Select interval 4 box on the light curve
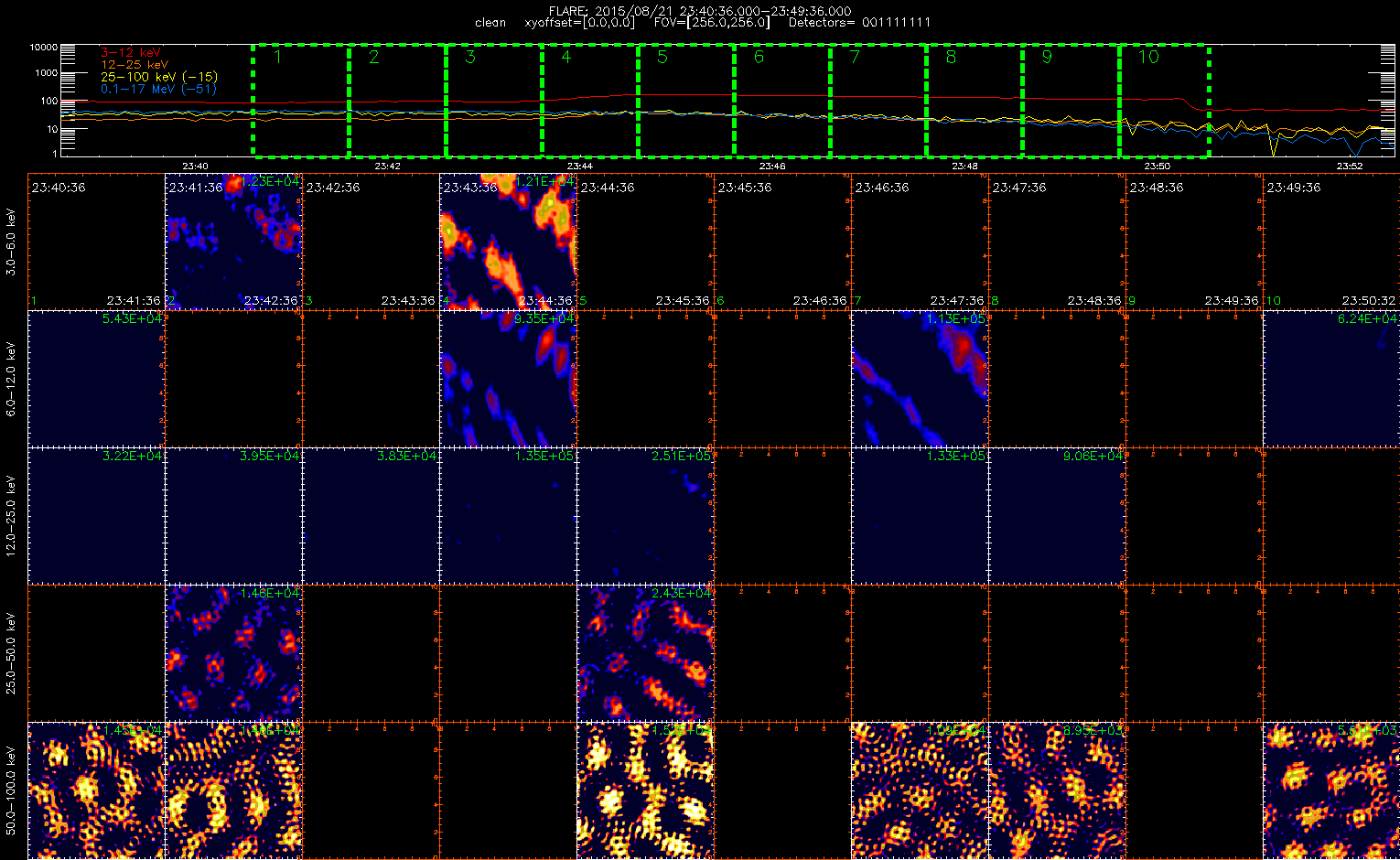The image size is (1400, 860). coord(589,100)
